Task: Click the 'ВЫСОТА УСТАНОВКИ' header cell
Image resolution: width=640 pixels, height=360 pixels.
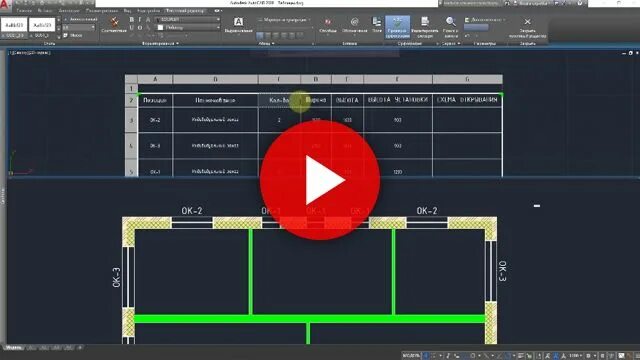Action: click(x=398, y=100)
